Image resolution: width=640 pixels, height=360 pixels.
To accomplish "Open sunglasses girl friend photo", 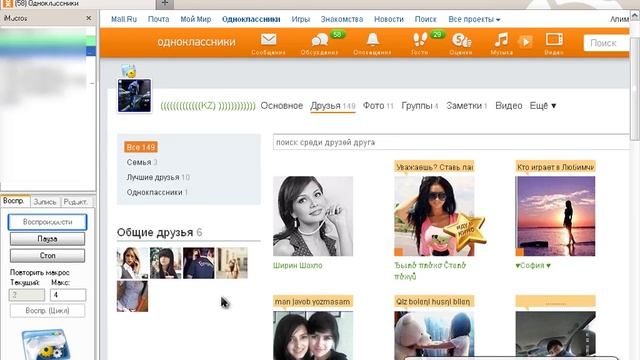I will (x=434, y=216).
